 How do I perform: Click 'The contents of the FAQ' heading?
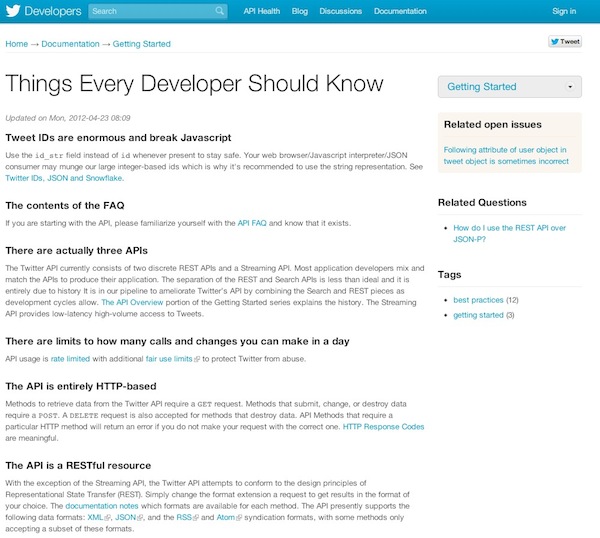[x=65, y=205]
